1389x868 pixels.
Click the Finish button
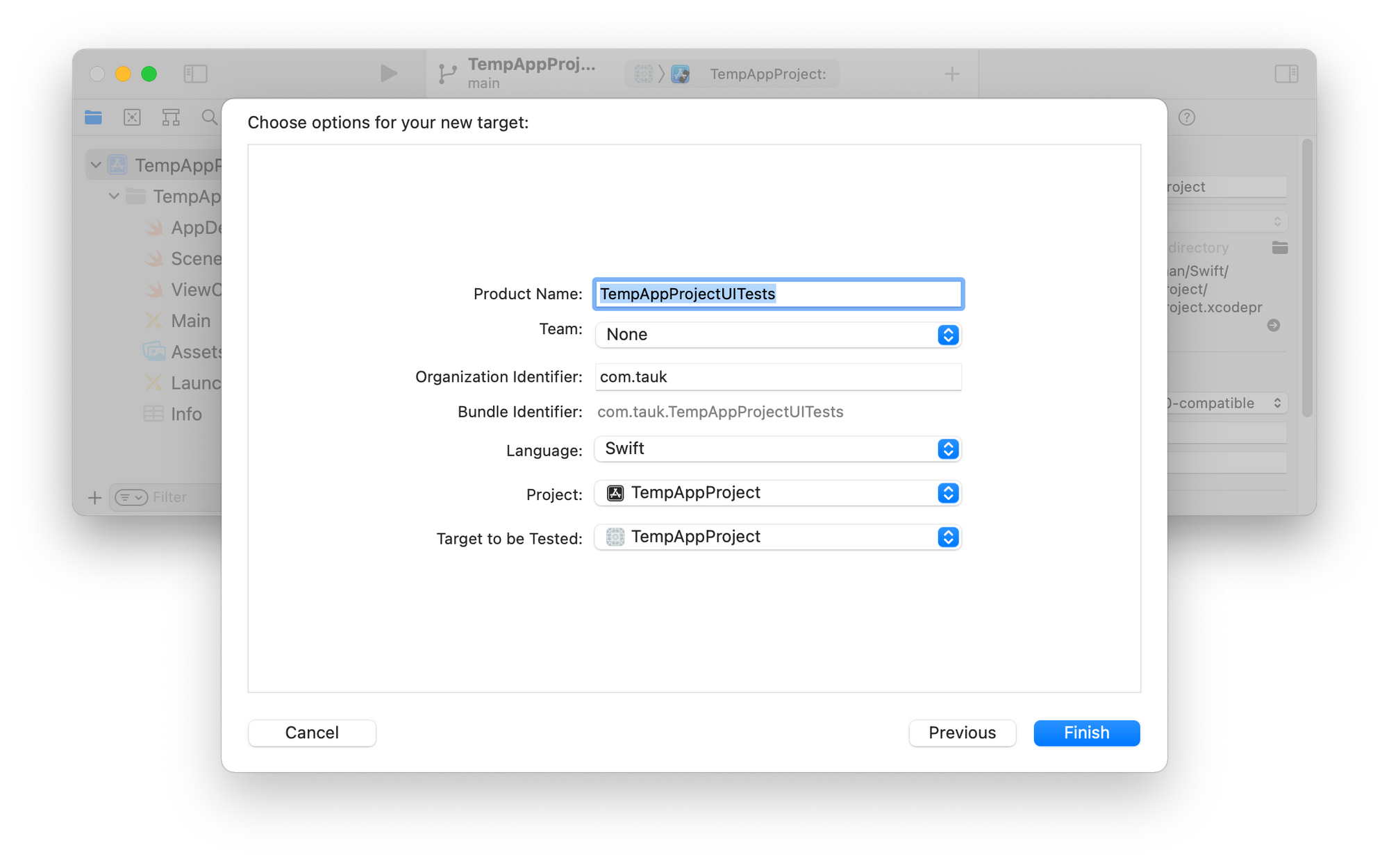tap(1086, 733)
